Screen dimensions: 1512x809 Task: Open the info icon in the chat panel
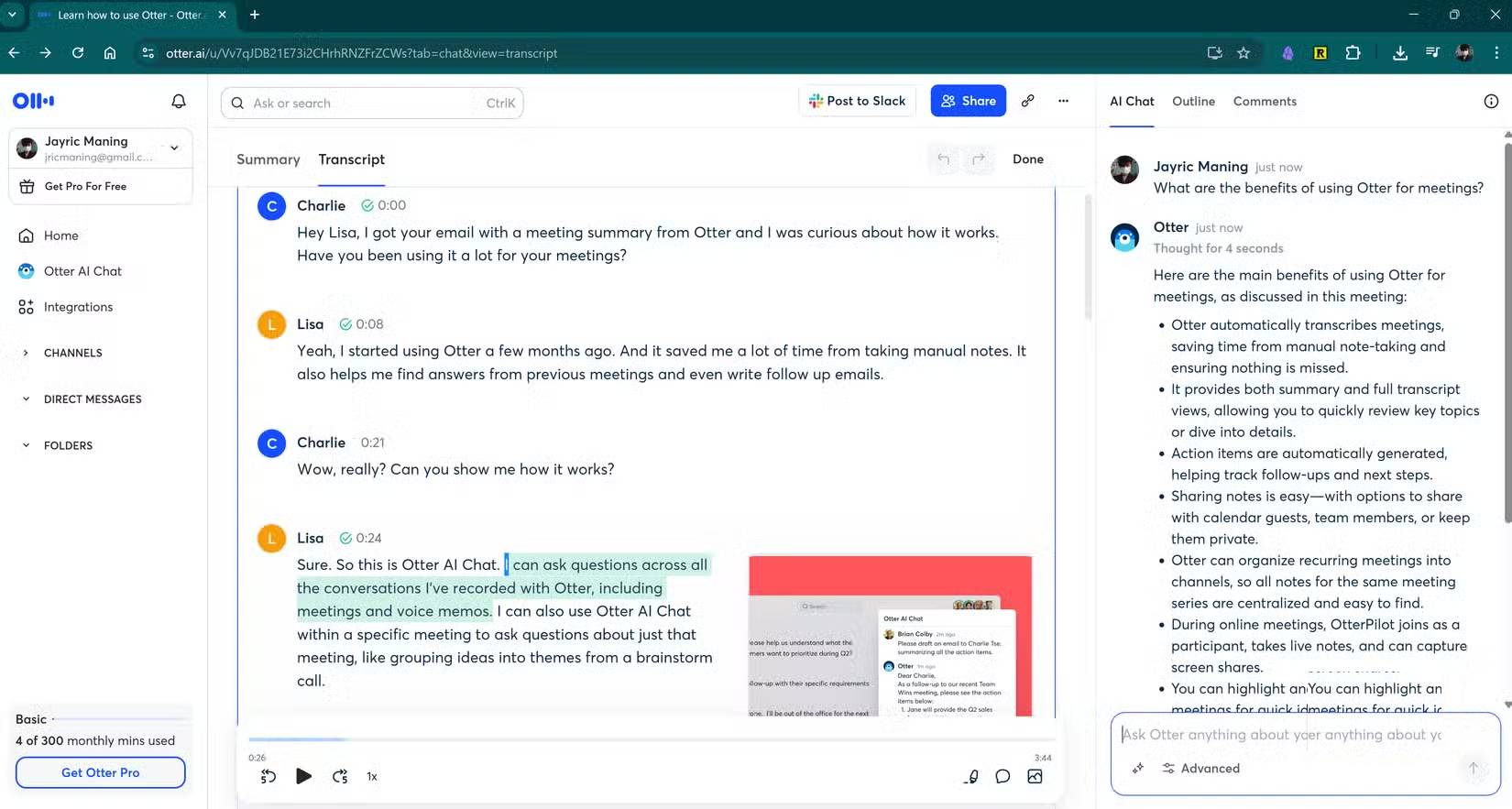point(1491,101)
